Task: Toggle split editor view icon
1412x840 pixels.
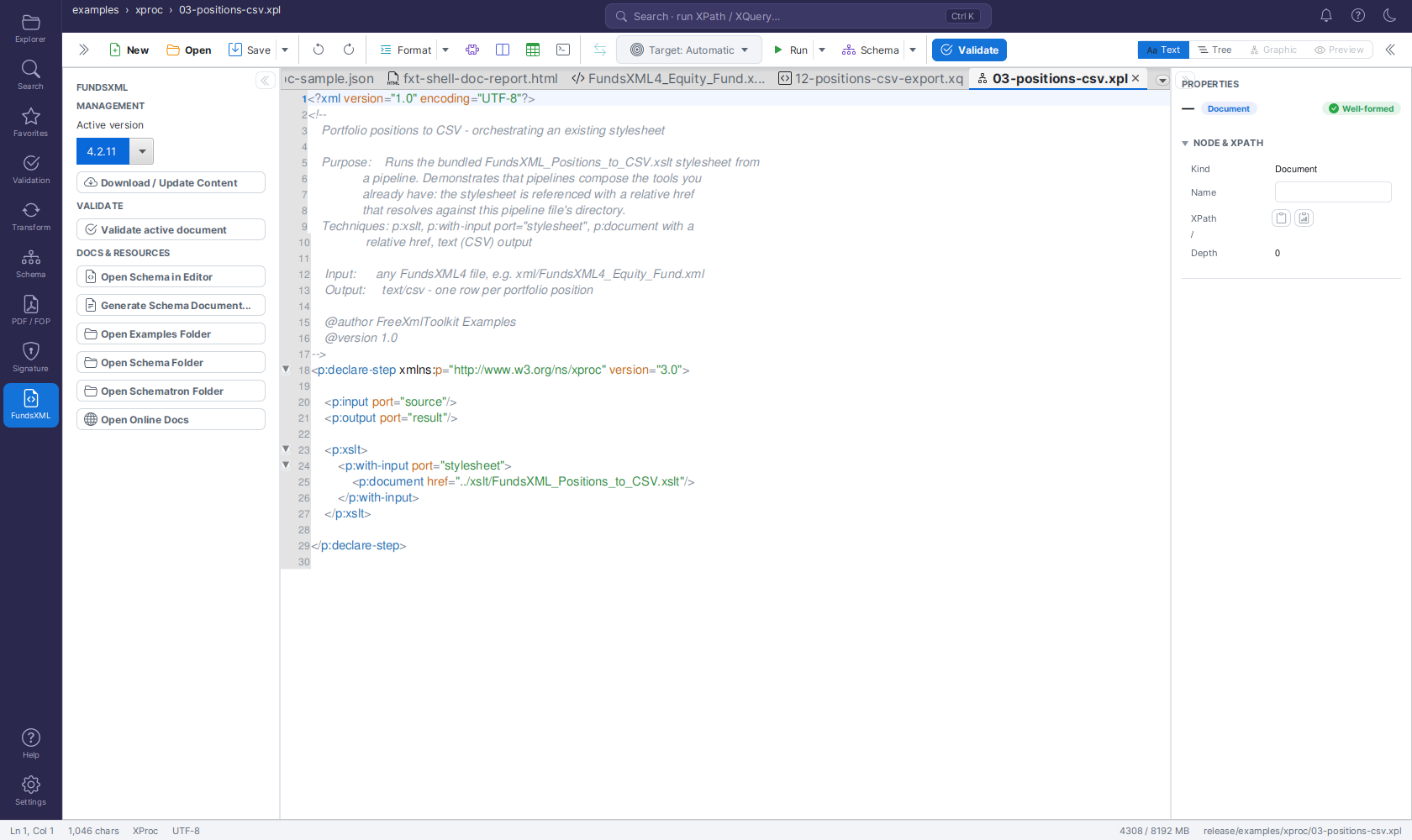Action: [503, 50]
